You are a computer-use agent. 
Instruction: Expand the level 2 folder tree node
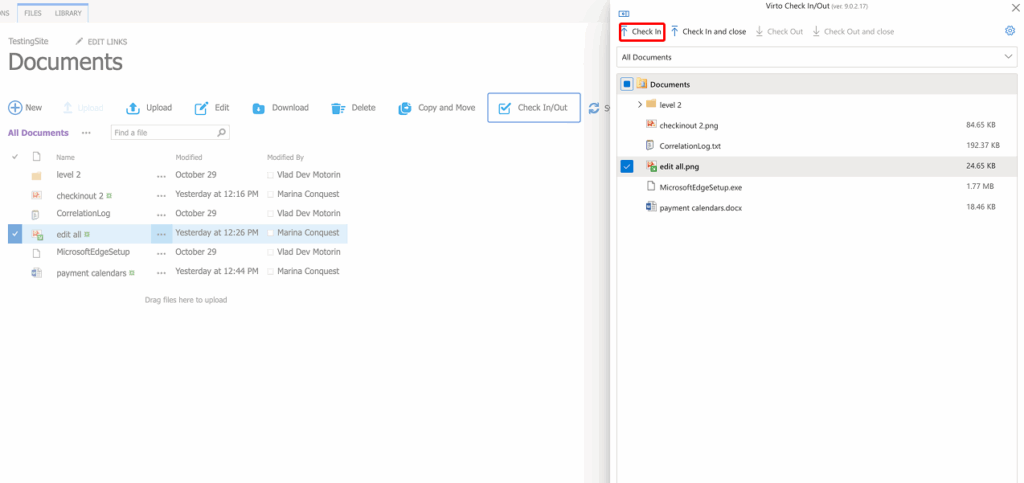(x=640, y=104)
